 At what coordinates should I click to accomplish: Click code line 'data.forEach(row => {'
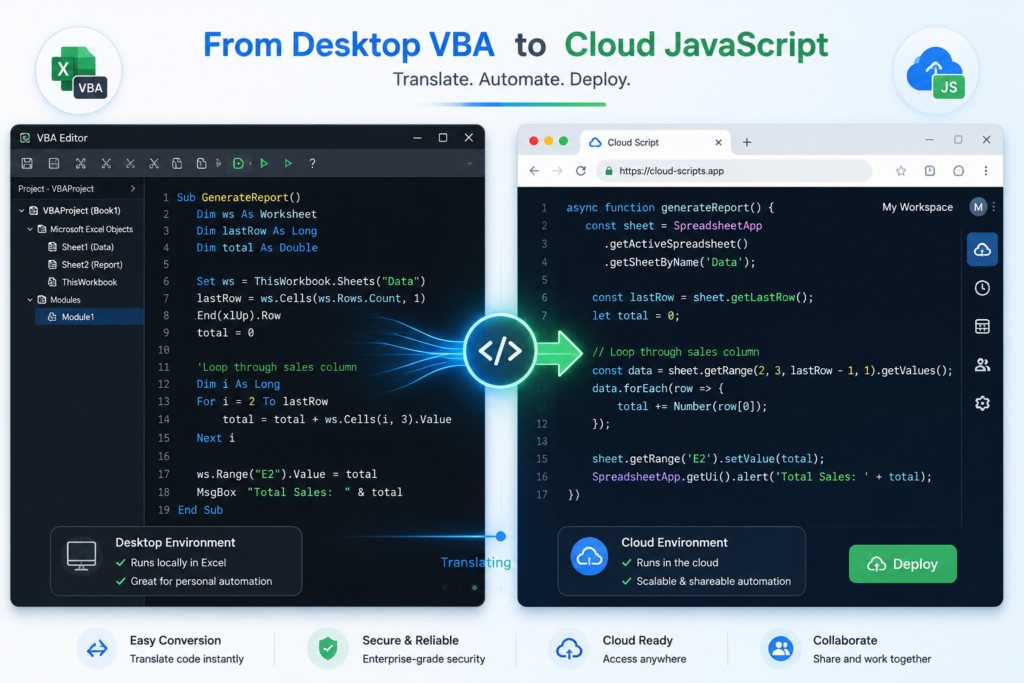pos(658,388)
